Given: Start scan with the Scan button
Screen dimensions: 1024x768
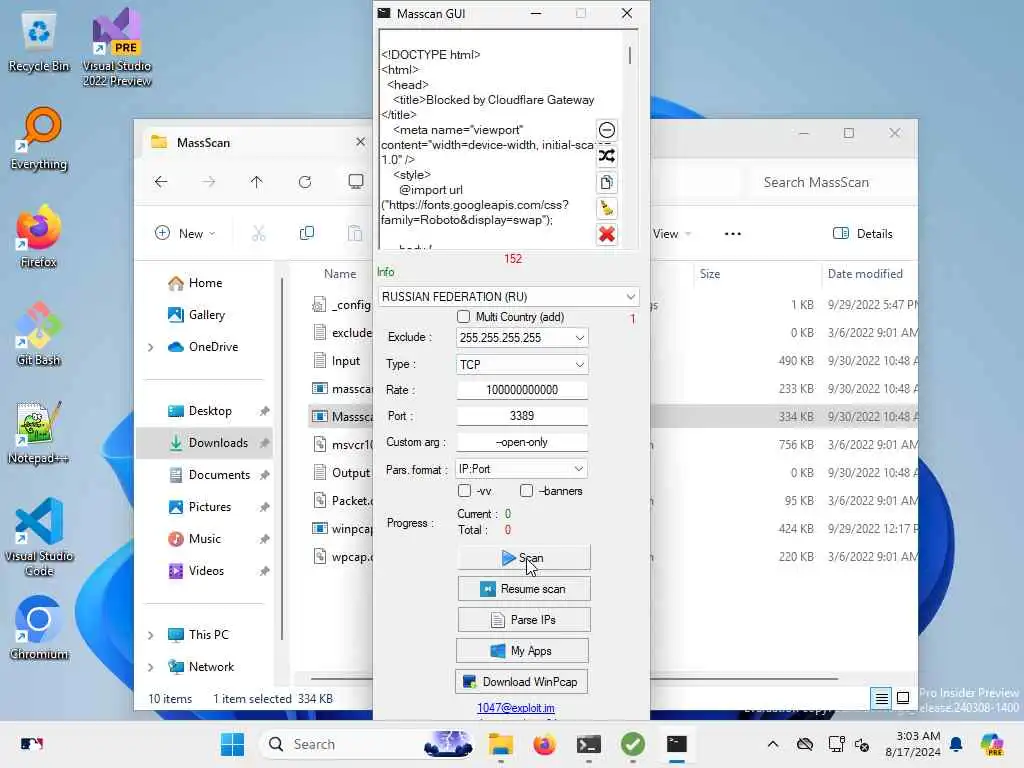Looking at the screenshot, I should coord(523,558).
